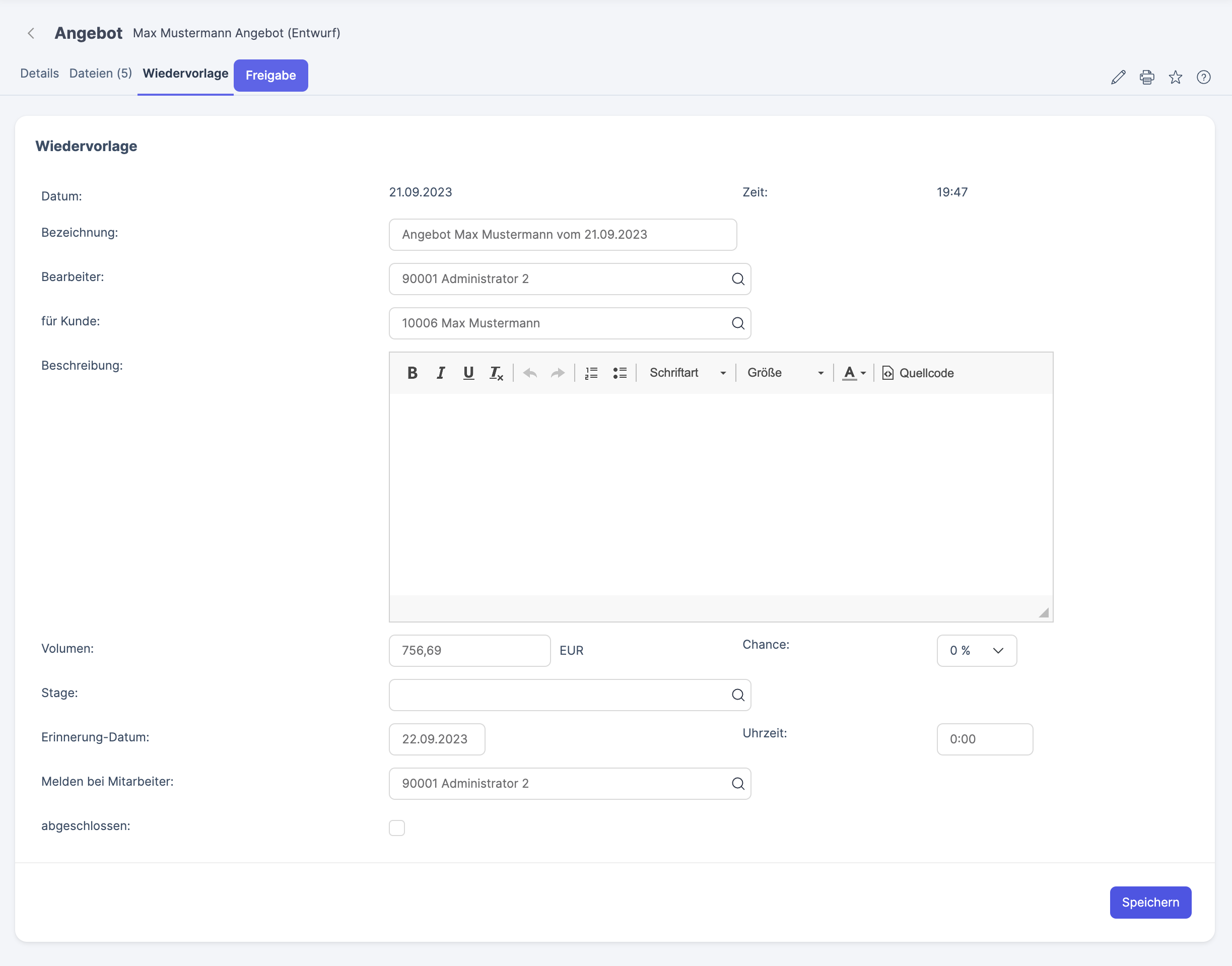Click the remove formatting icon
Viewport: 1232px width, 966px height.
coord(496,373)
